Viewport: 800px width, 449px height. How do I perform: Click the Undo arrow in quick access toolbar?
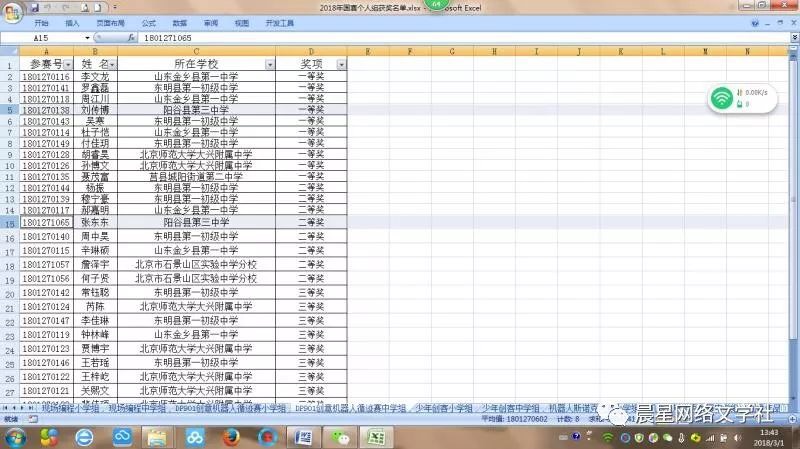point(46,6)
